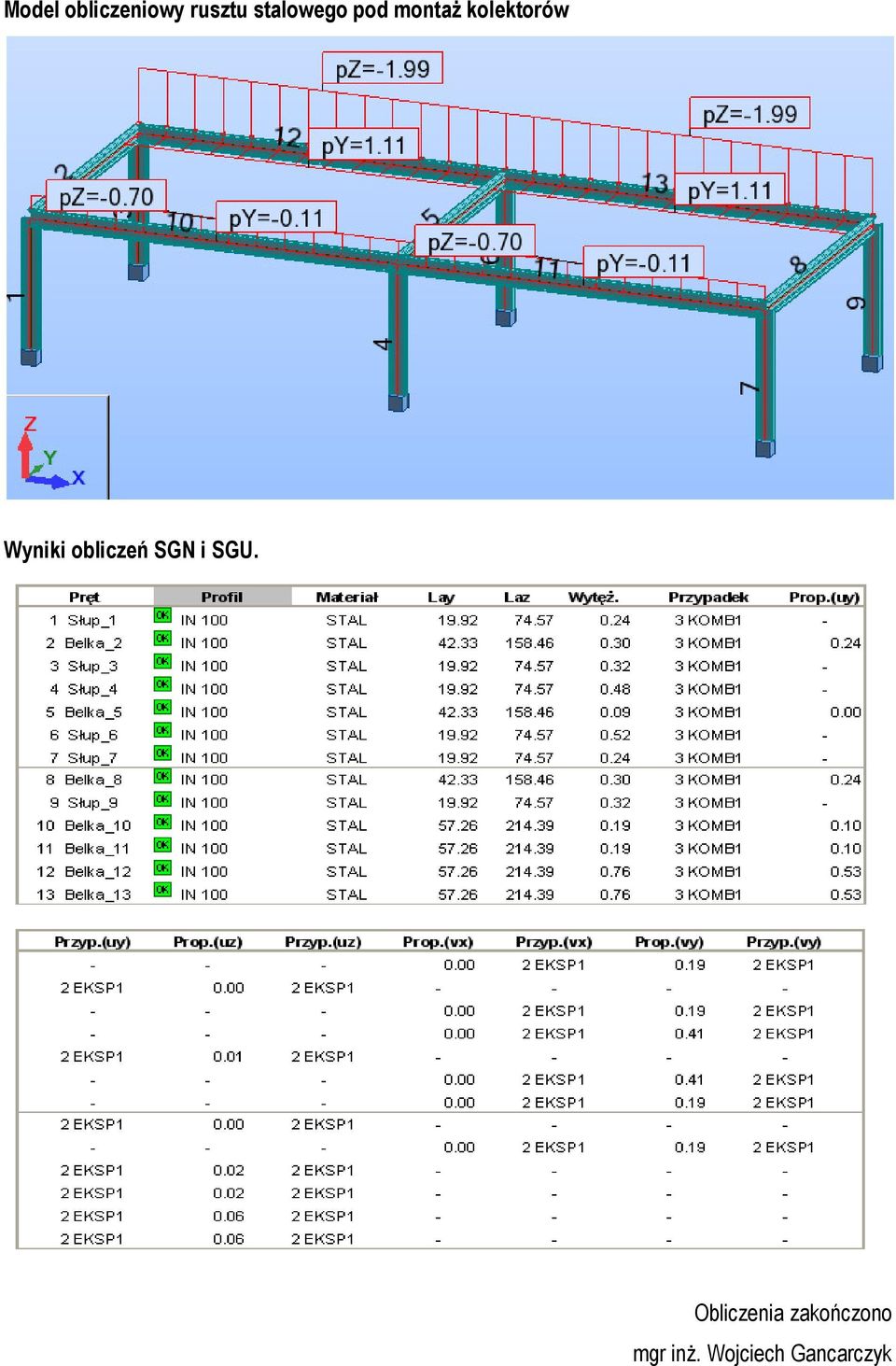896x1366 pixels.
Task: Select the Profil column header
Action: (221, 597)
